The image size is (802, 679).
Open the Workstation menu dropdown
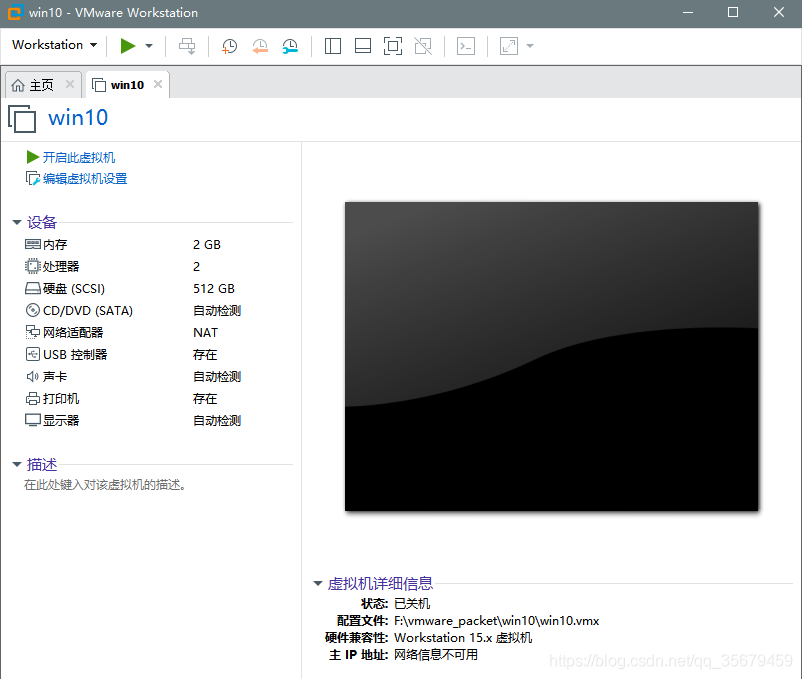point(54,45)
